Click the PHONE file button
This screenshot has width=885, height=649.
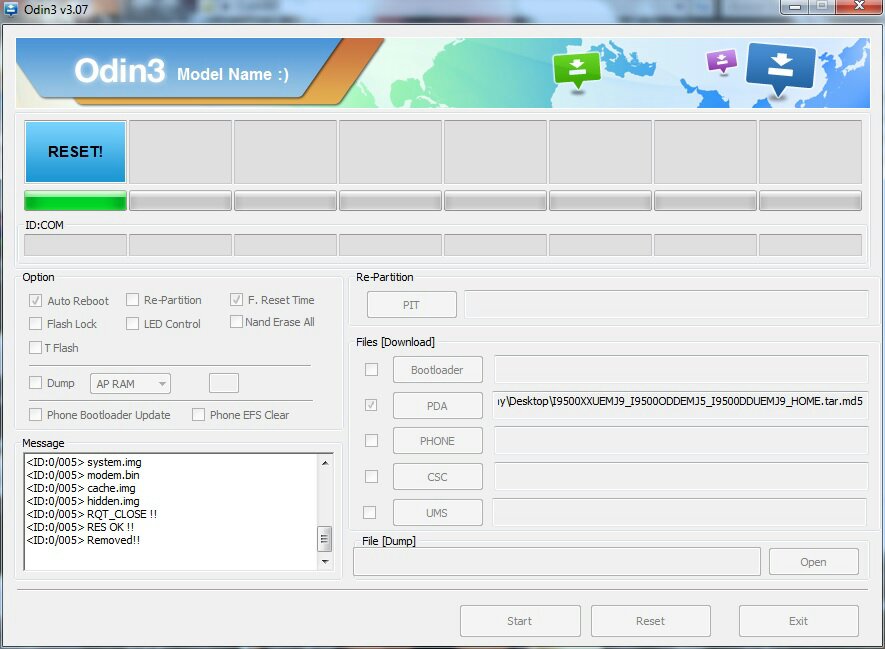point(437,441)
